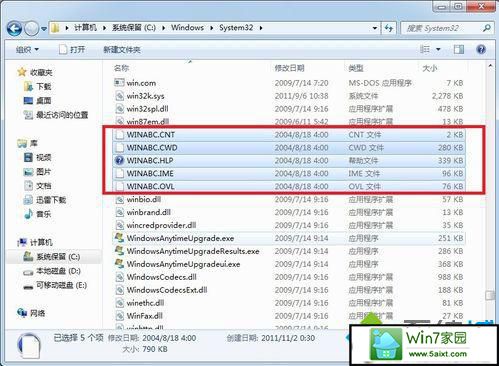This screenshot has height=366, width=499.
Task: Open 桌面 in the navigation pane
Action: [44, 101]
